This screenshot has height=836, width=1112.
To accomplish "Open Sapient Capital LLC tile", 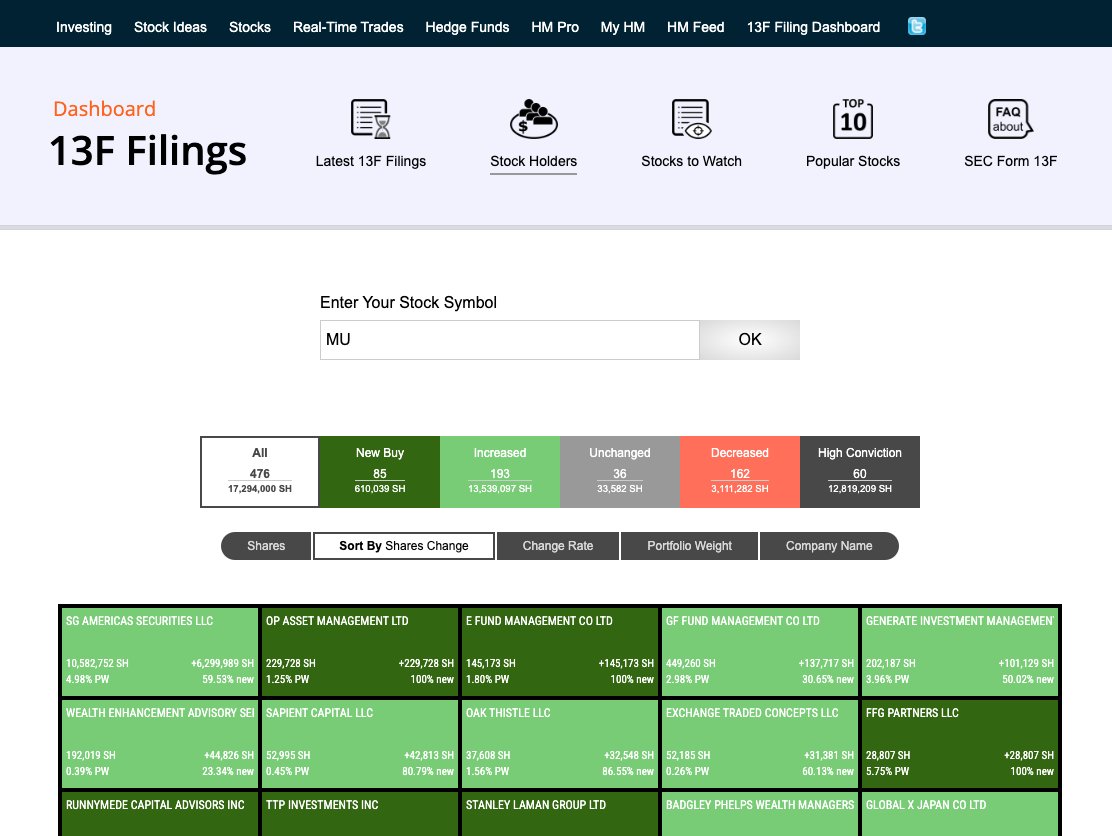I will (x=360, y=743).
